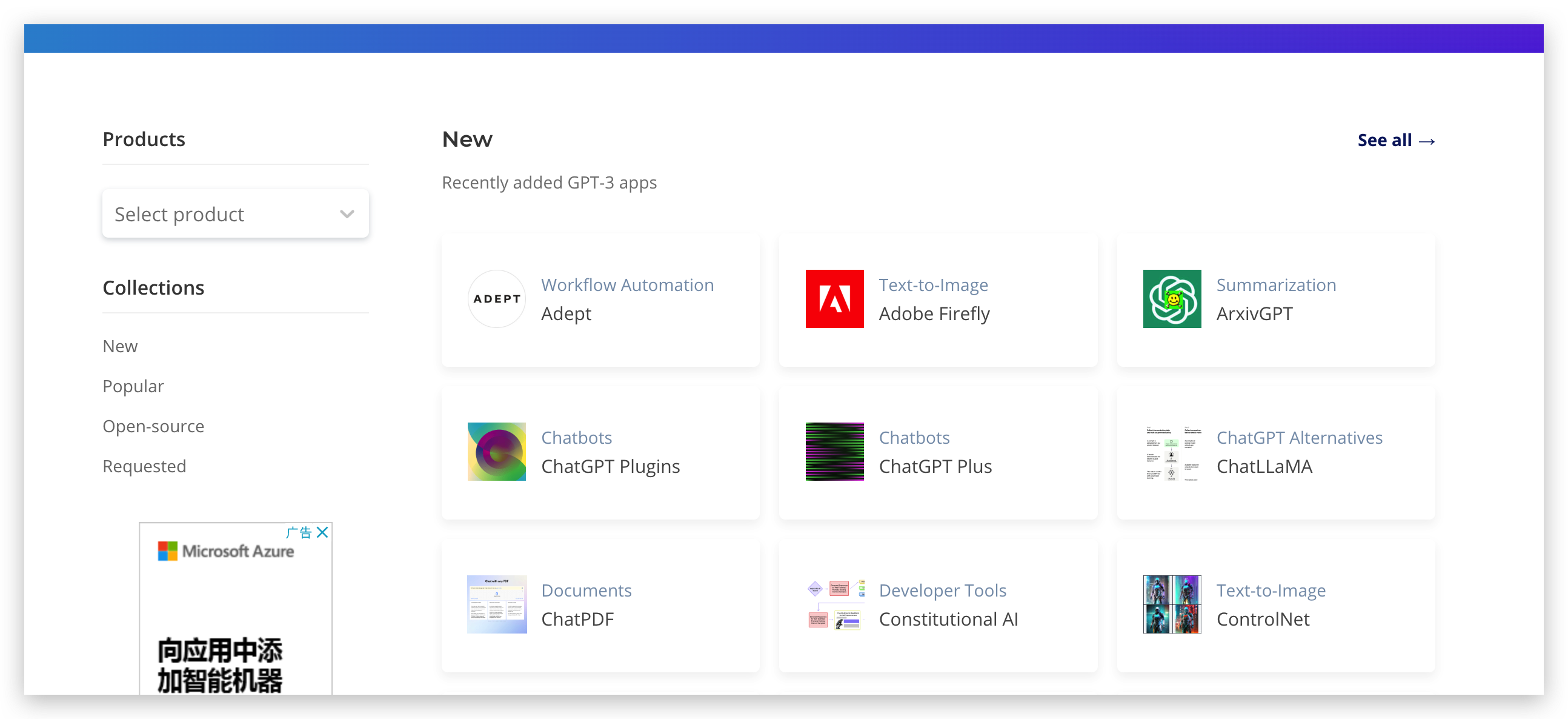Open the Constitutional AI flowchart thumbnail
This screenshot has height=719, width=1568.
(x=834, y=604)
